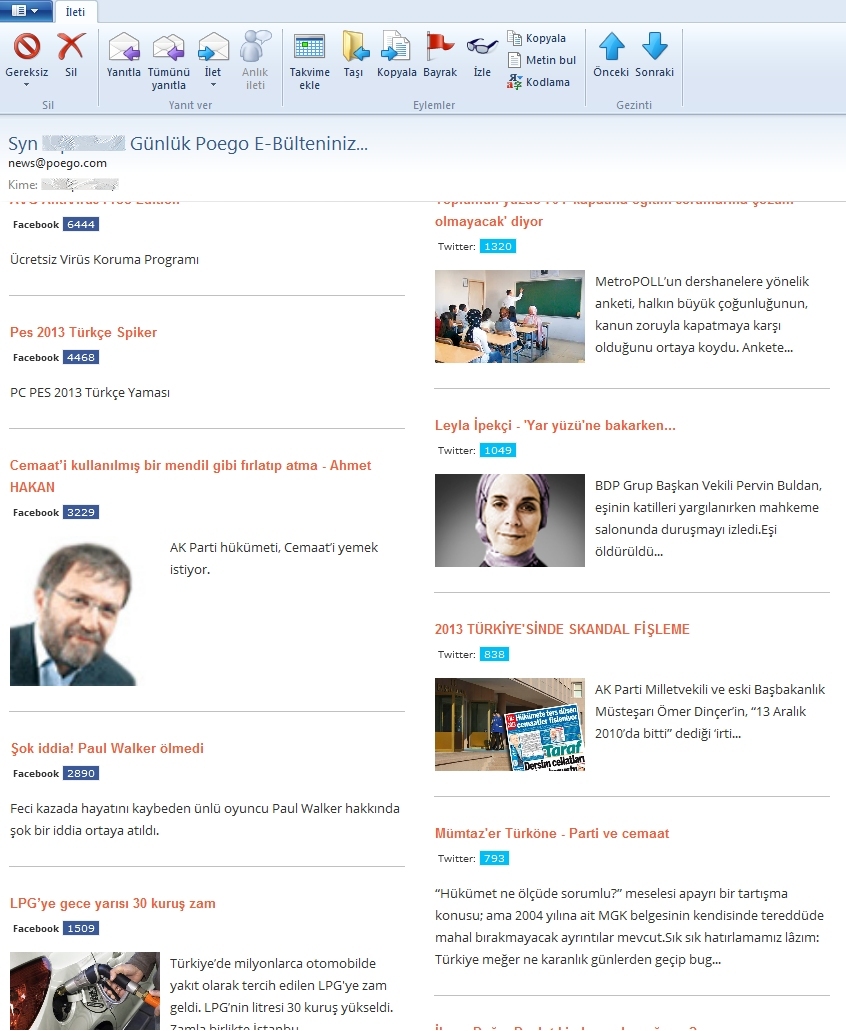This screenshot has width=846, height=1031.
Task: Go to next message with Sonraki
Action: click(x=654, y=53)
